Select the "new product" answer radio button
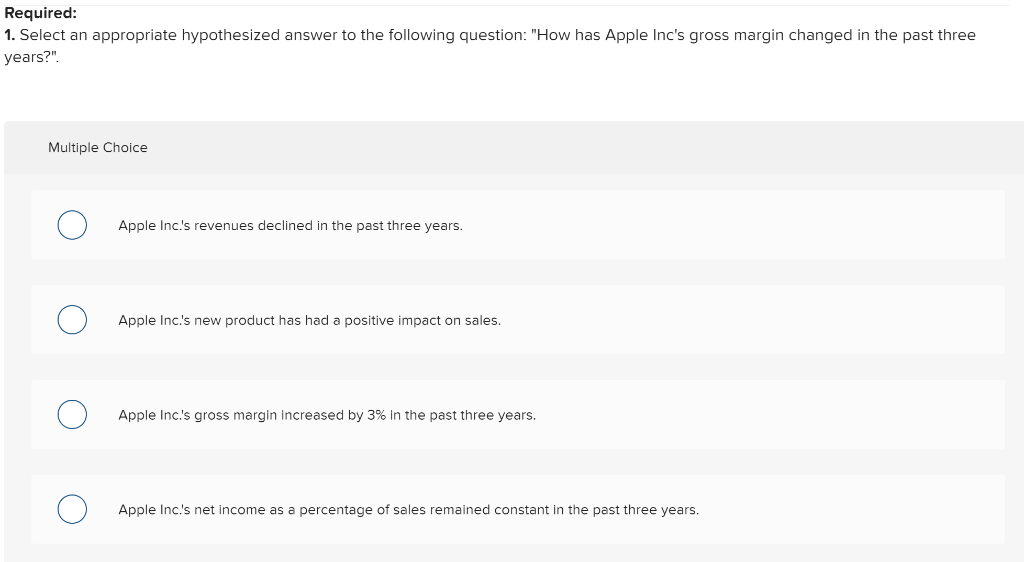1024x562 pixels. pyautogui.click(x=71, y=320)
